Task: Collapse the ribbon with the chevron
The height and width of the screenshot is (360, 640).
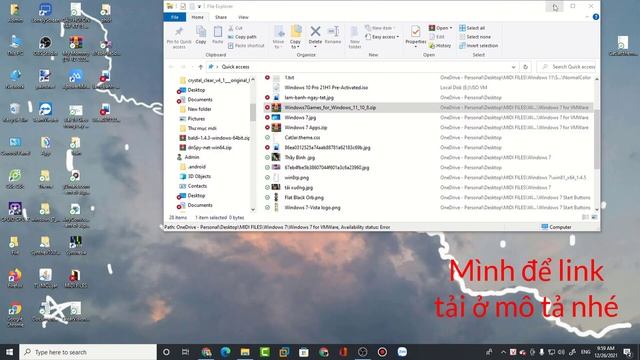Action: coord(587,17)
